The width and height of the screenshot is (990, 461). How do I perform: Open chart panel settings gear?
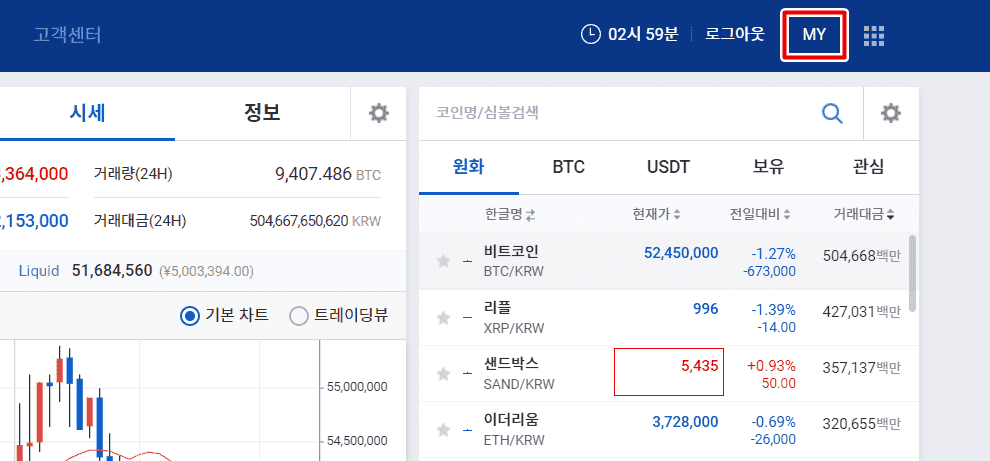[x=378, y=113]
